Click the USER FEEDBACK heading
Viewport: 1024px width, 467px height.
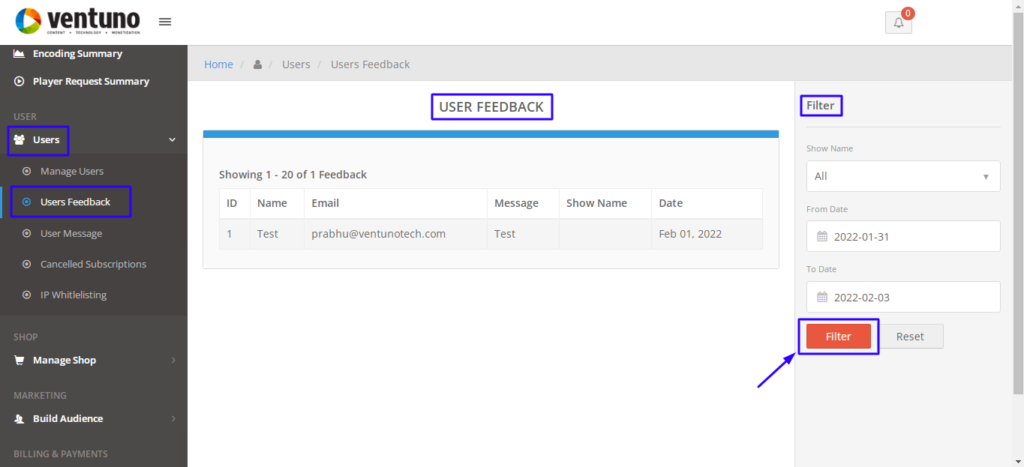491,107
